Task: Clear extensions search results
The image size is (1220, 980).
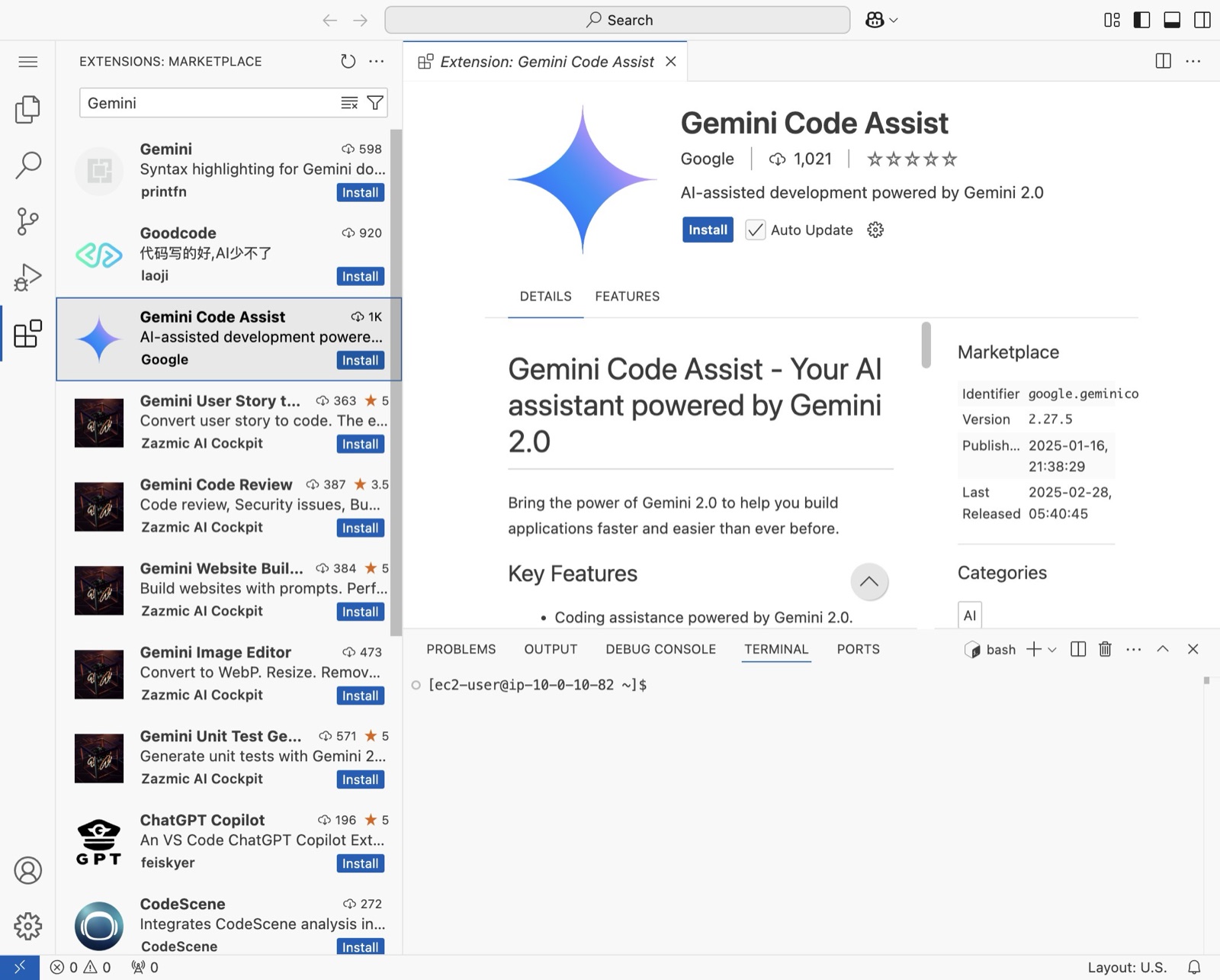Action: pos(349,103)
